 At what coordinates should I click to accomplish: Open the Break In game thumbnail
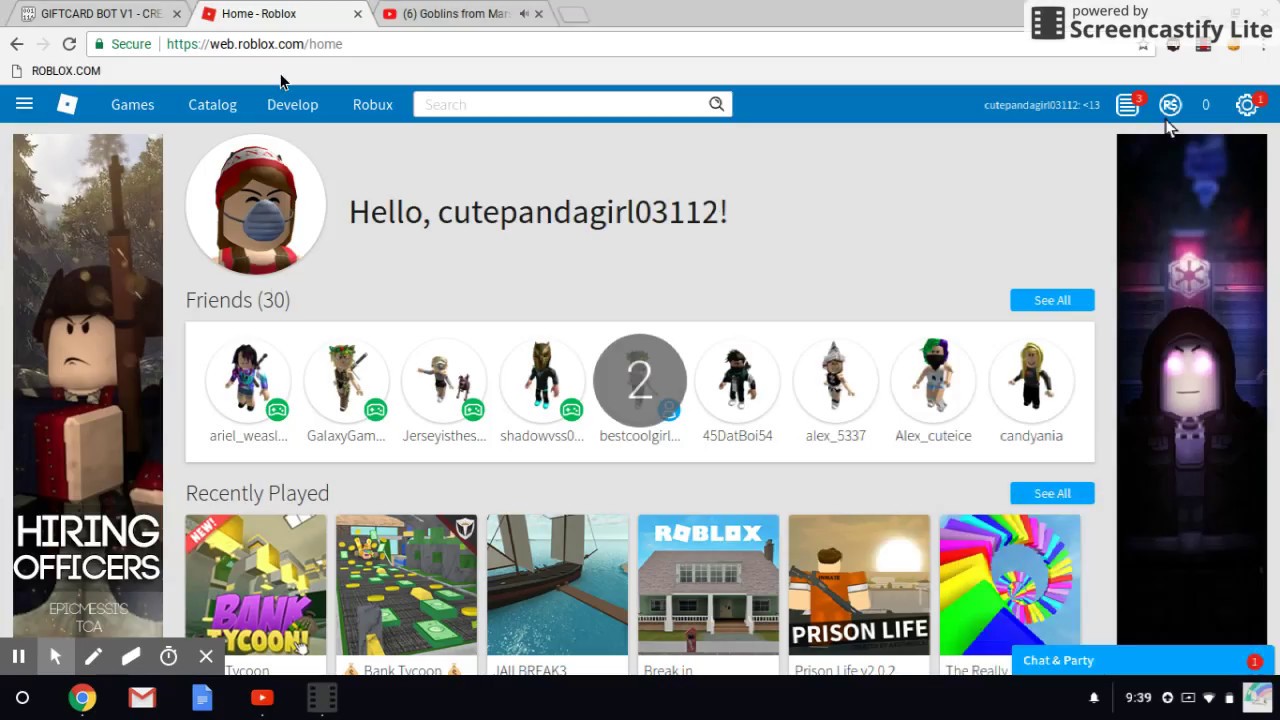point(708,585)
